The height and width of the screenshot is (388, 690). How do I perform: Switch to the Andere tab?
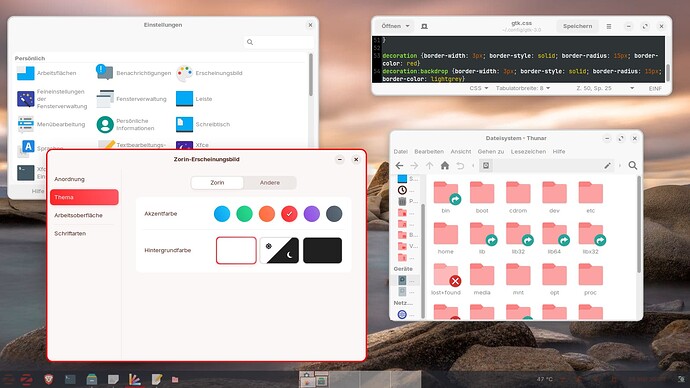(270, 183)
